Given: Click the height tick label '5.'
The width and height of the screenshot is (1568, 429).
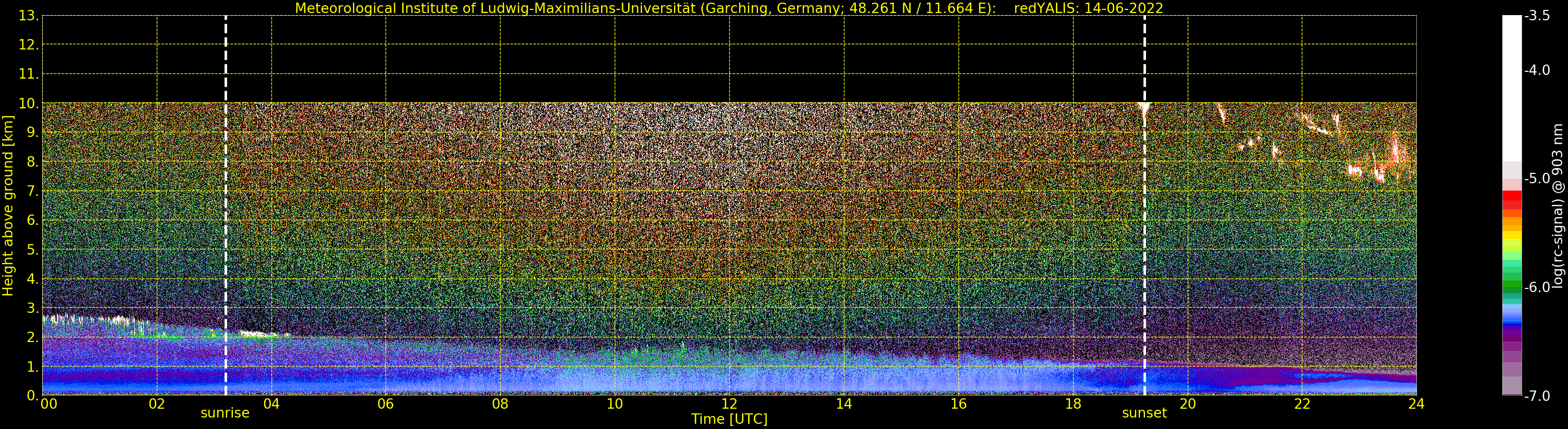Looking at the screenshot, I should pos(32,249).
